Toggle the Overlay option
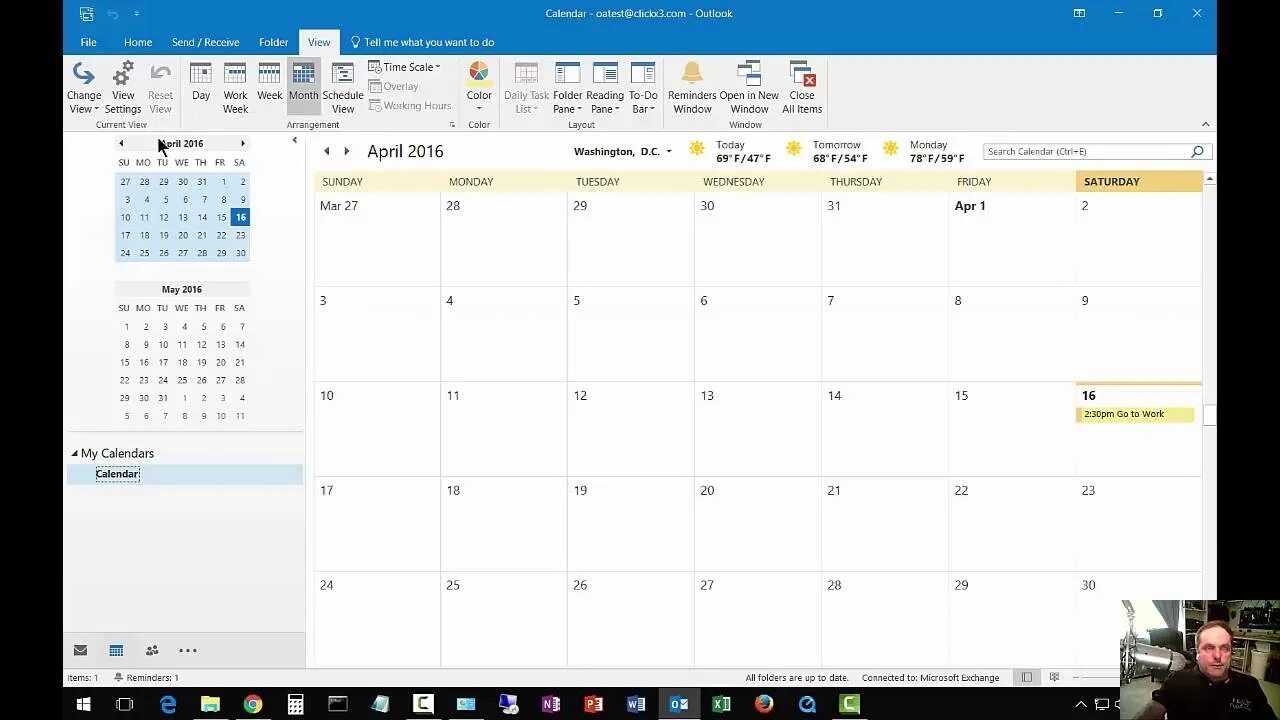1280x720 pixels. 394,86
